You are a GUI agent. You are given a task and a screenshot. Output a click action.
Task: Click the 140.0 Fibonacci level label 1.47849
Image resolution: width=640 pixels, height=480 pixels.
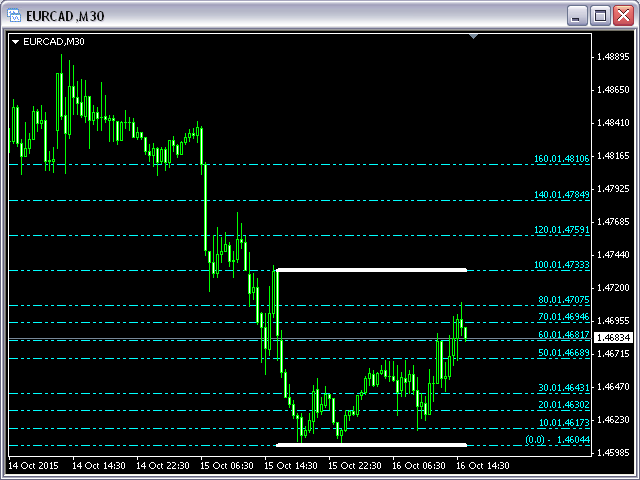click(561, 194)
